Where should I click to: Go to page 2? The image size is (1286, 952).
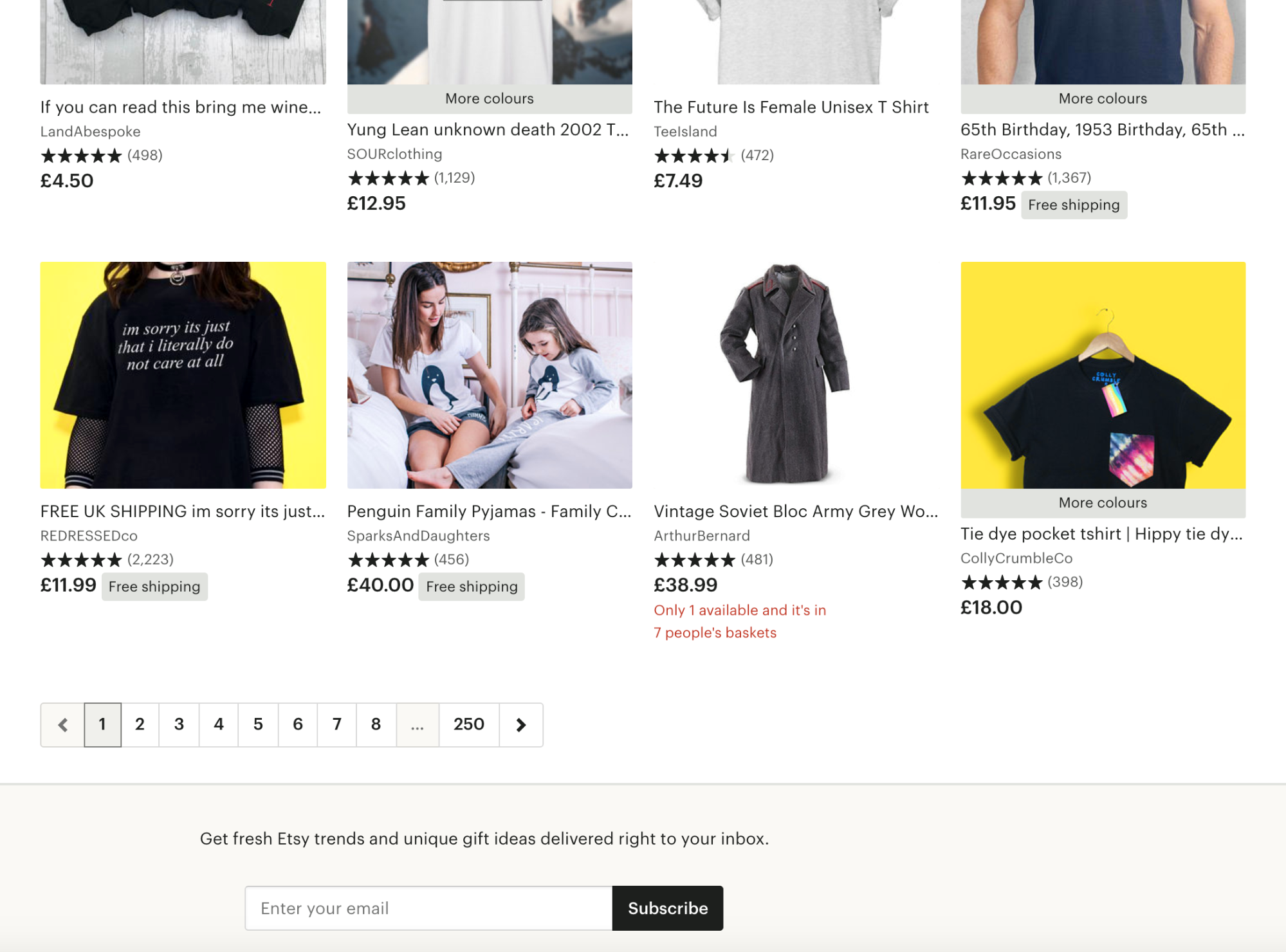140,725
